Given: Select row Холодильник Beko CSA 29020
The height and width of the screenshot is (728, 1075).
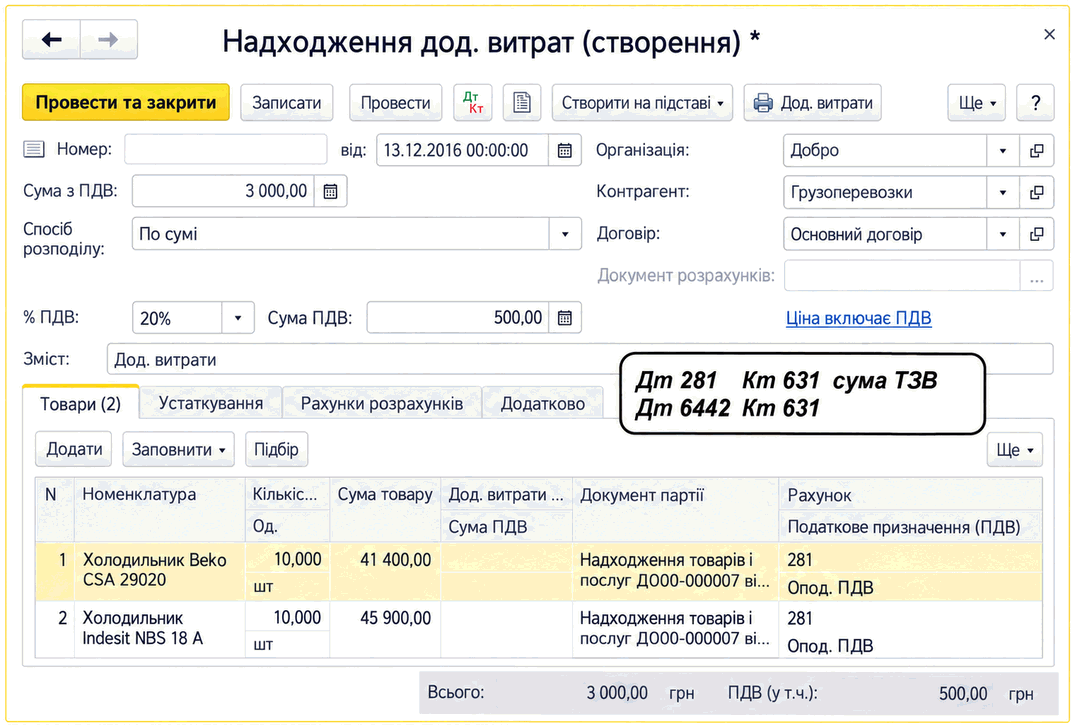Looking at the screenshot, I should pyautogui.click(x=538, y=572).
